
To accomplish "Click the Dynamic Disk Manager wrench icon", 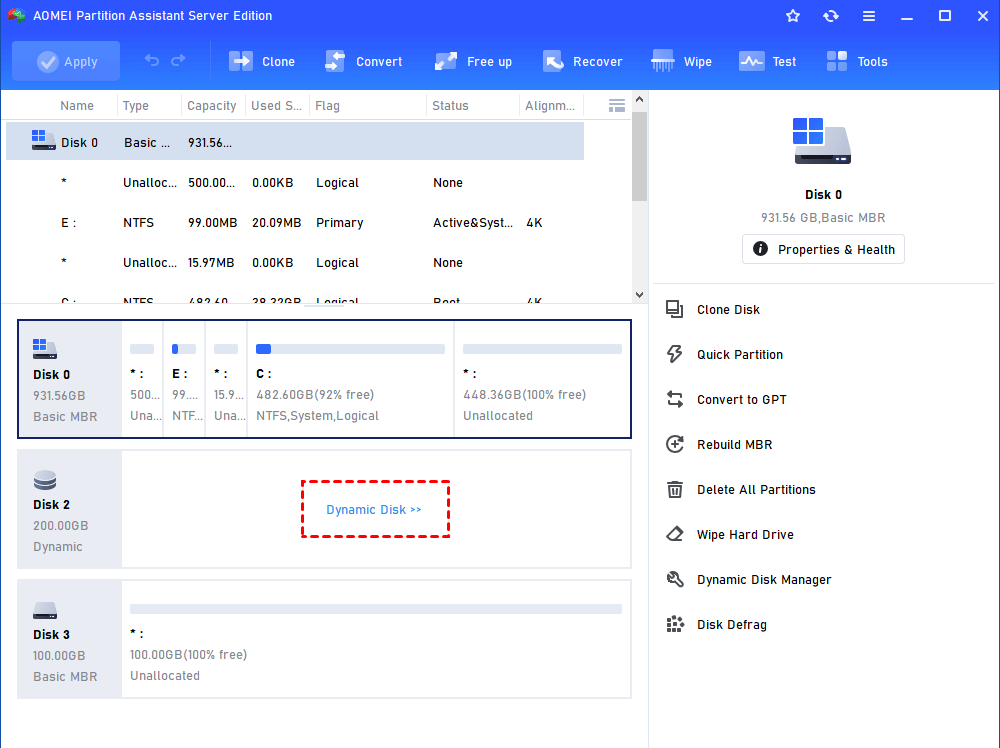I will pos(675,580).
